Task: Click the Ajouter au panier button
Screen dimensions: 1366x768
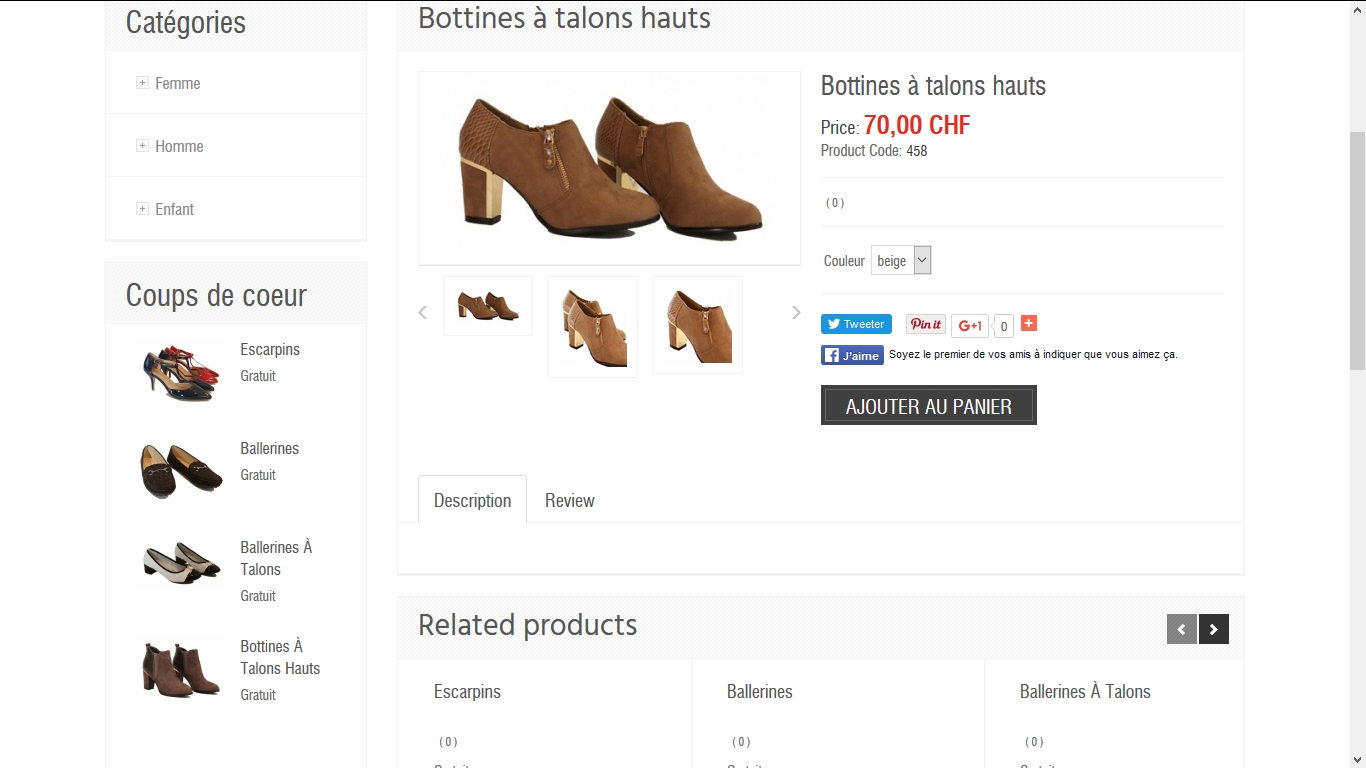Action: click(x=928, y=406)
